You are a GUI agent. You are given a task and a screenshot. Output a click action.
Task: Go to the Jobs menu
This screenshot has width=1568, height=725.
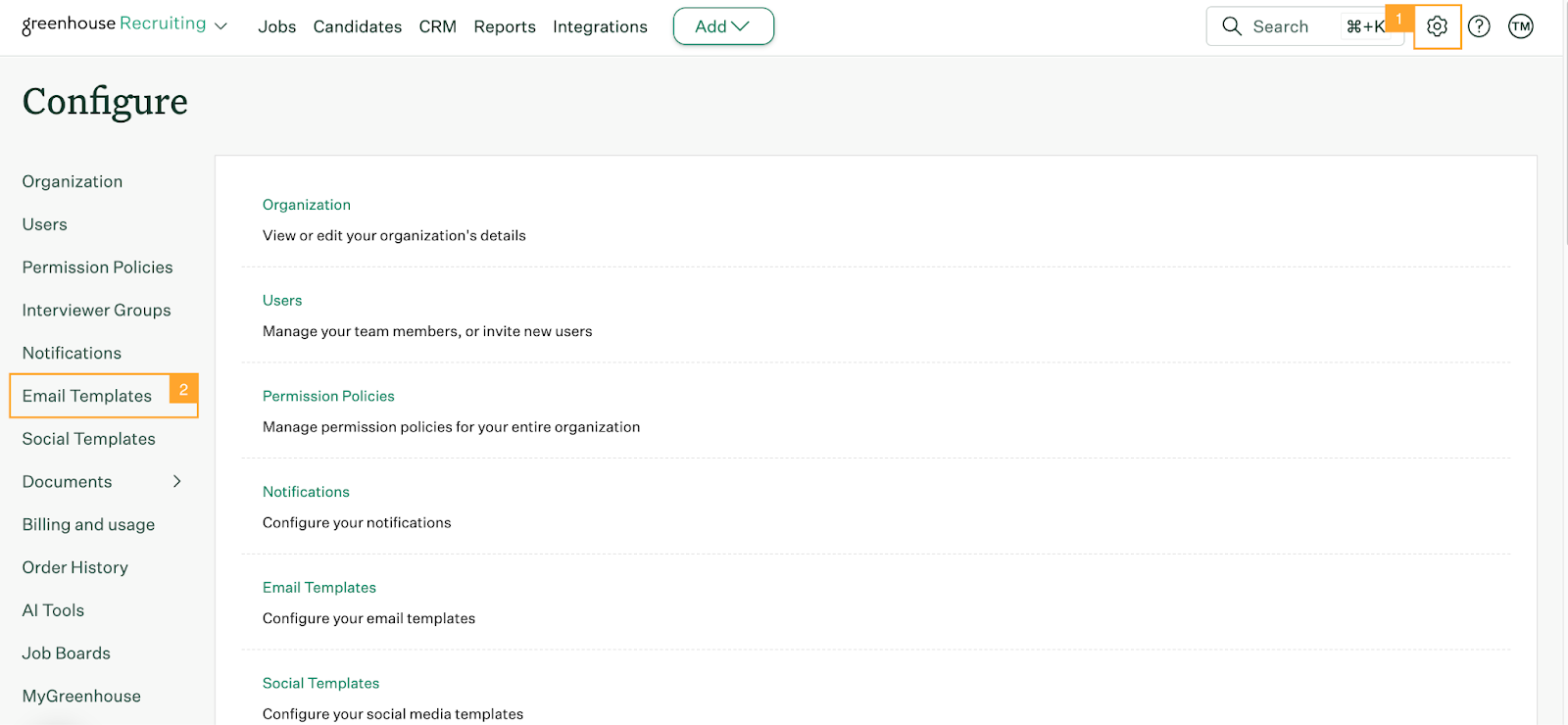click(x=276, y=26)
